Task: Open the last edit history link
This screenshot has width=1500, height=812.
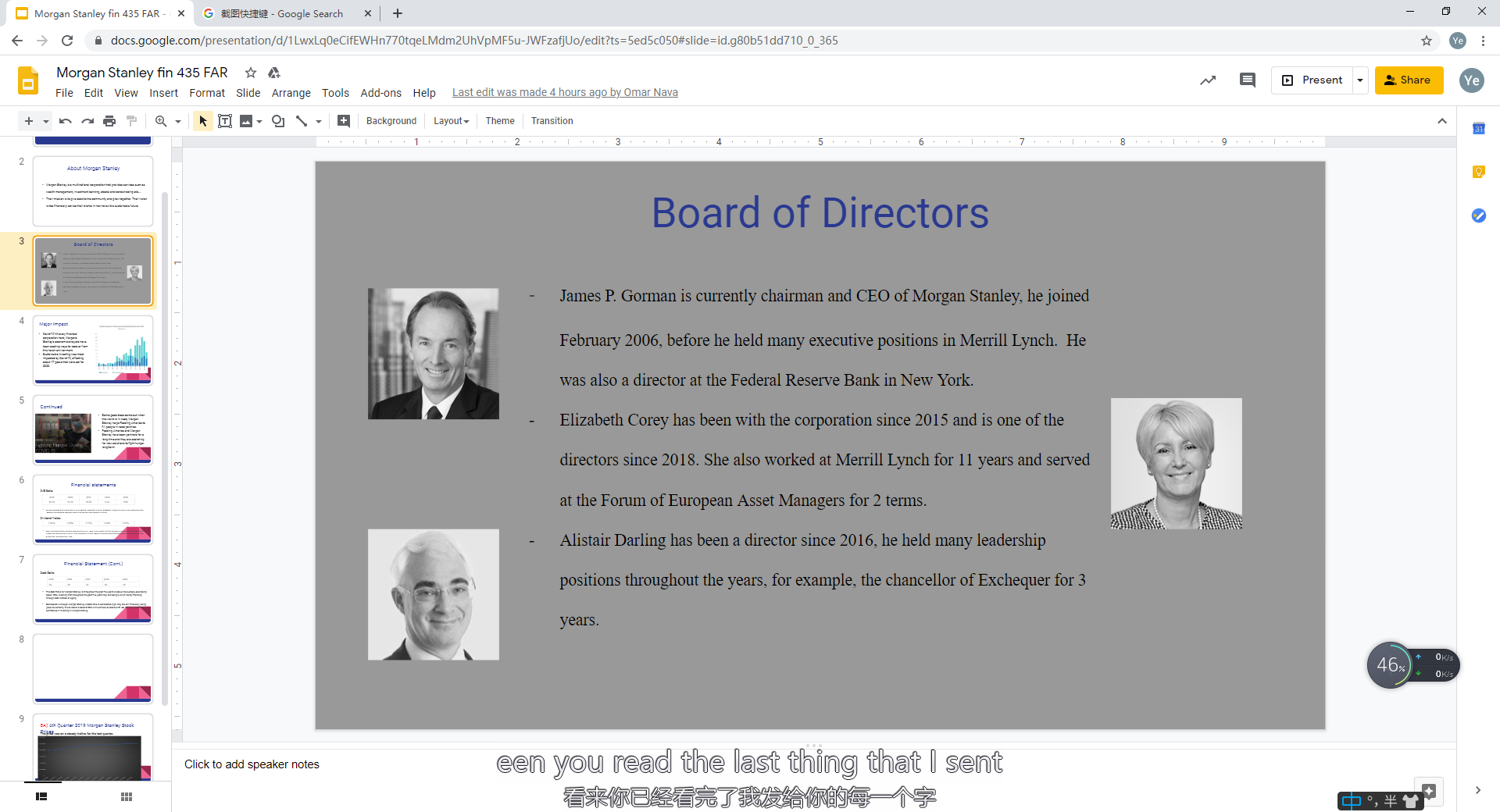Action: tap(565, 93)
